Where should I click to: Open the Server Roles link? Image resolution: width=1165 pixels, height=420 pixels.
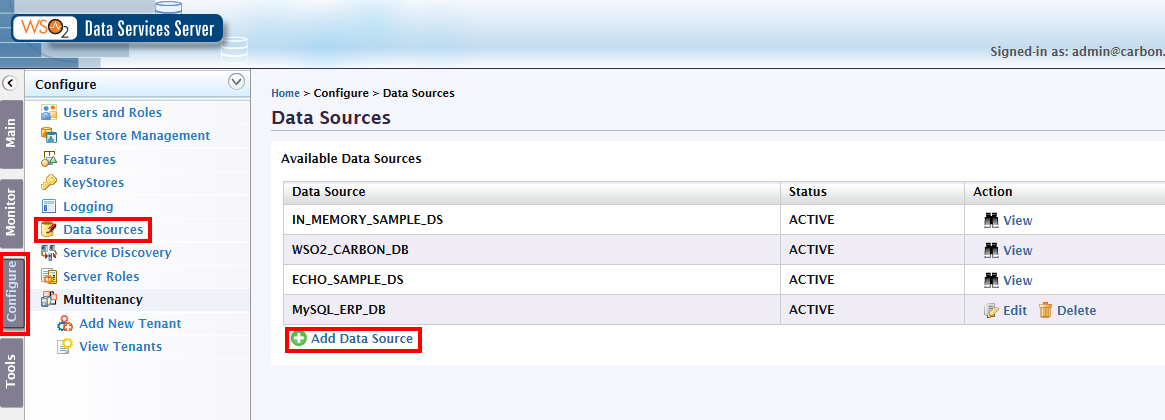[101, 277]
